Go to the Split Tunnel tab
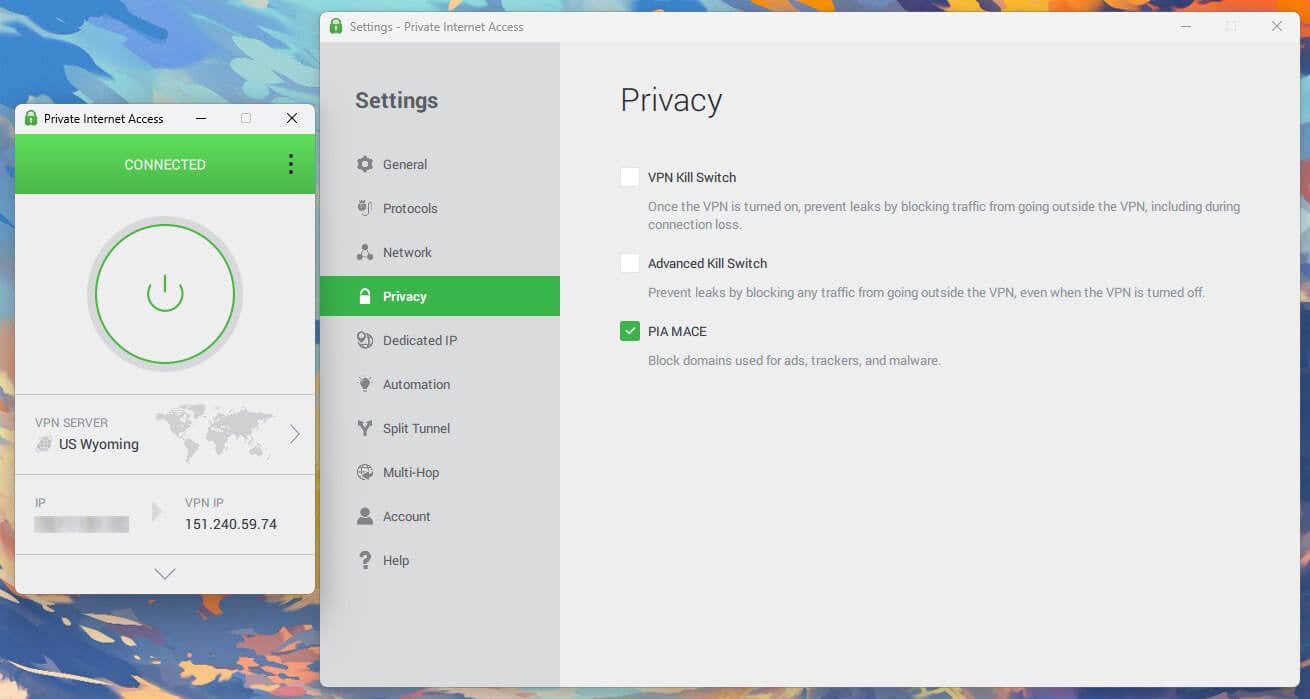 (x=440, y=428)
